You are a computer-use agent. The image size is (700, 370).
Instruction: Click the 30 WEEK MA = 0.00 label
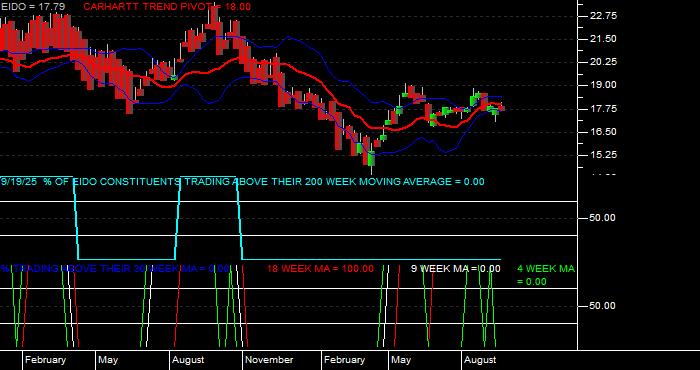(115, 269)
